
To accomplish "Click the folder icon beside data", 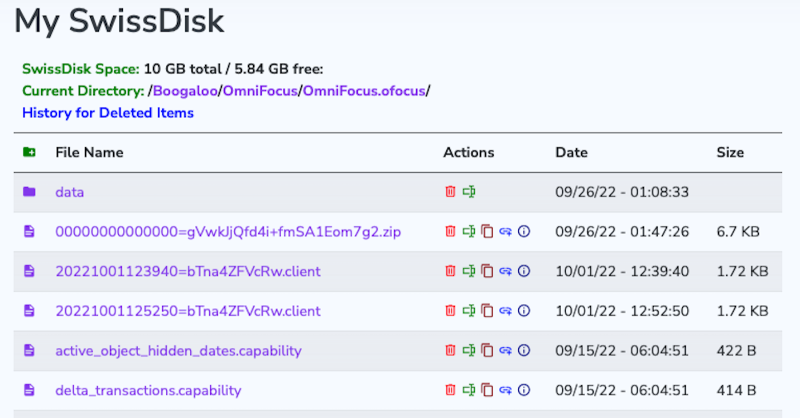I will [29, 192].
